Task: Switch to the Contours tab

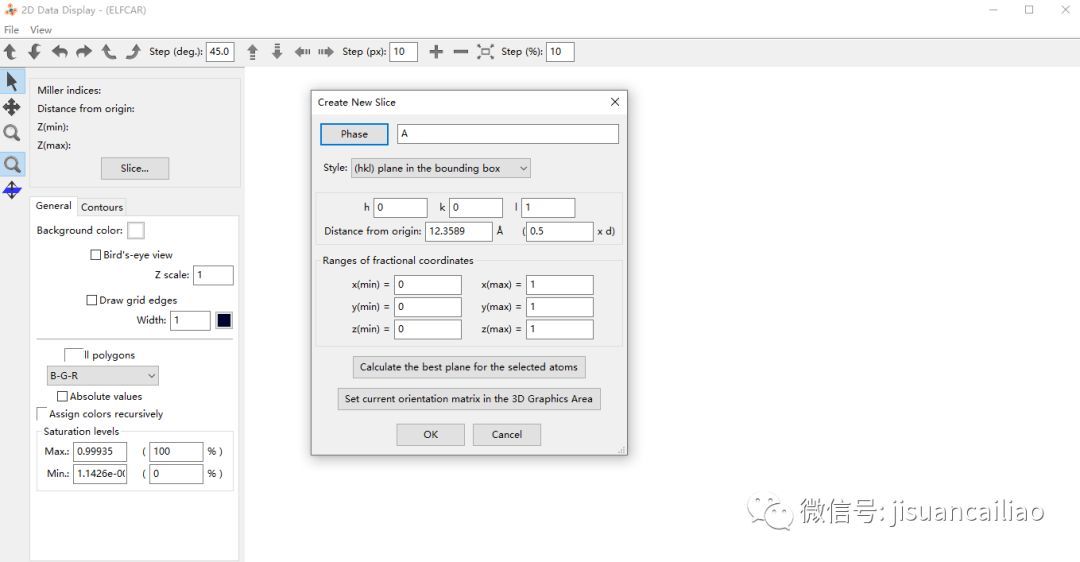Action: [x=102, y=207]
